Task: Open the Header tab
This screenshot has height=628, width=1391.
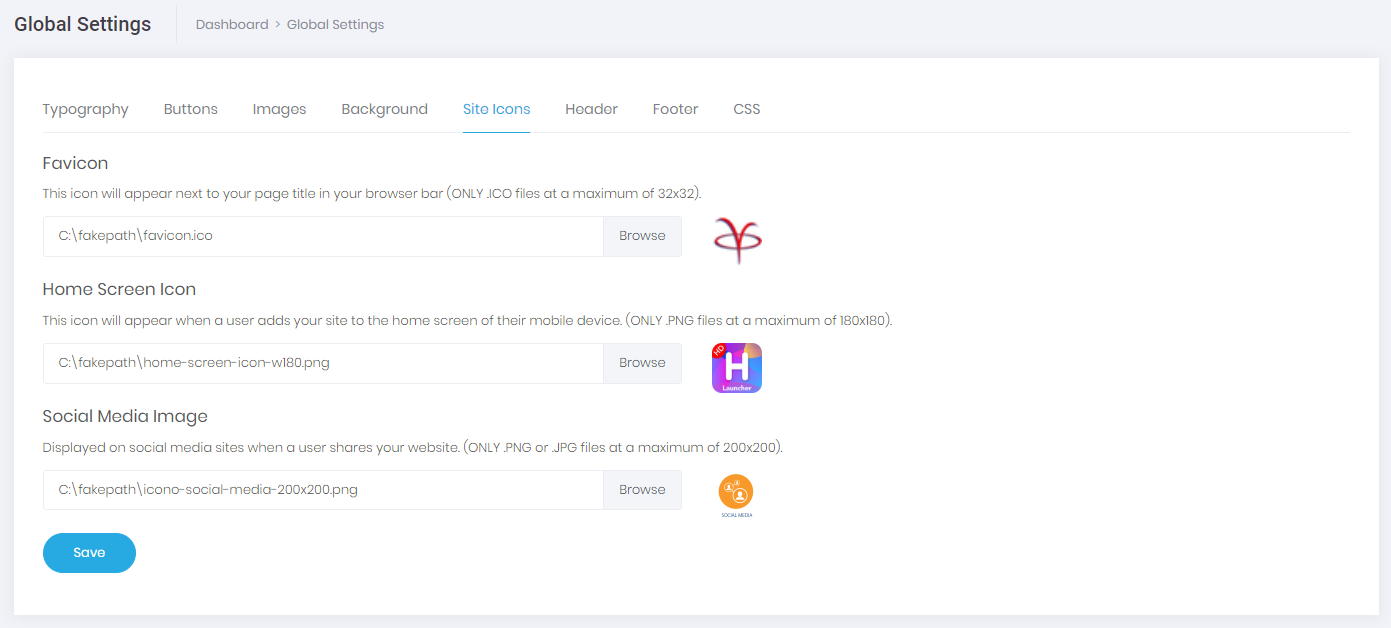Action: pos(591,109)
